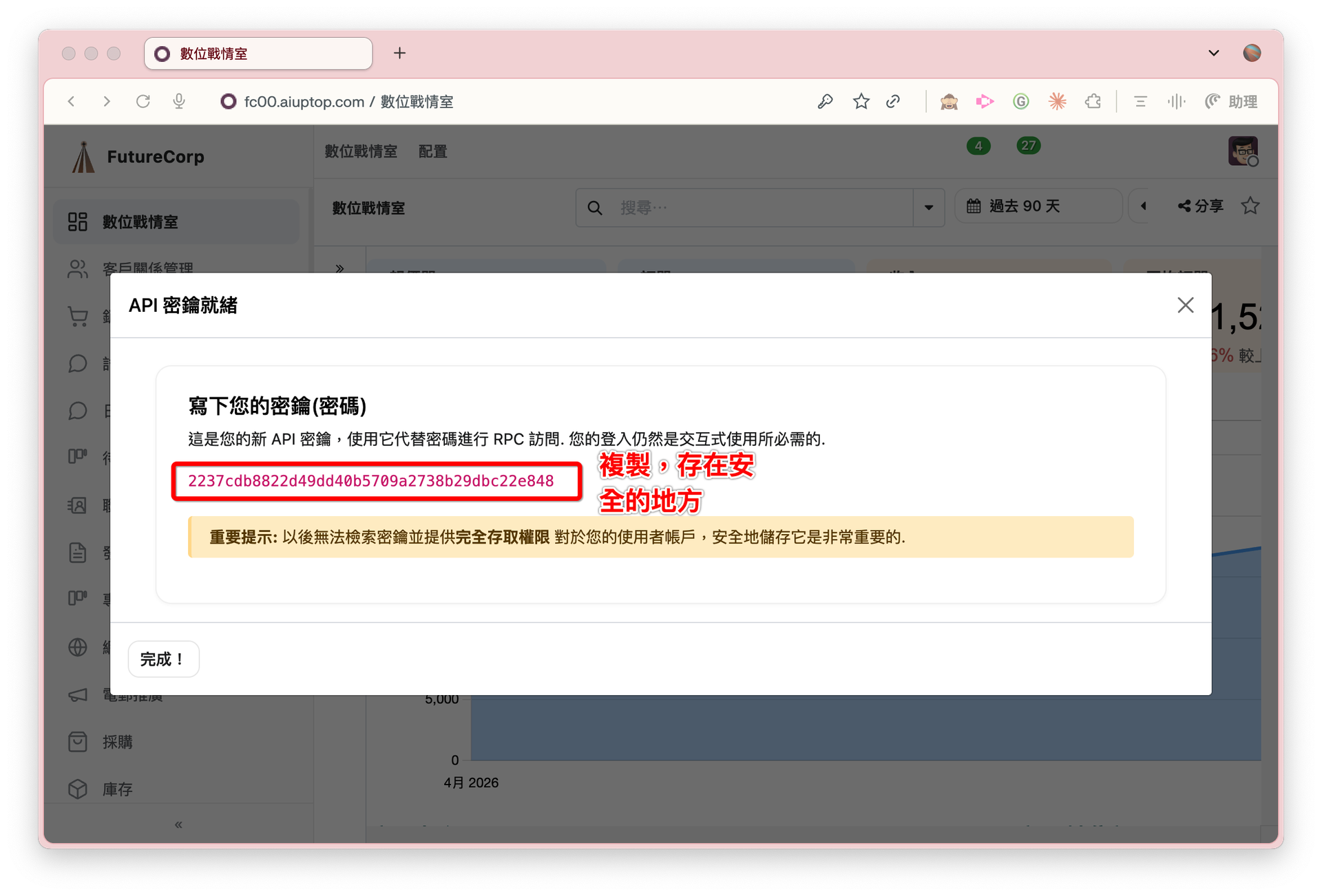Open the monkey face extension
Viewport: 1322px width, 896px height.
tap(949, 102)
